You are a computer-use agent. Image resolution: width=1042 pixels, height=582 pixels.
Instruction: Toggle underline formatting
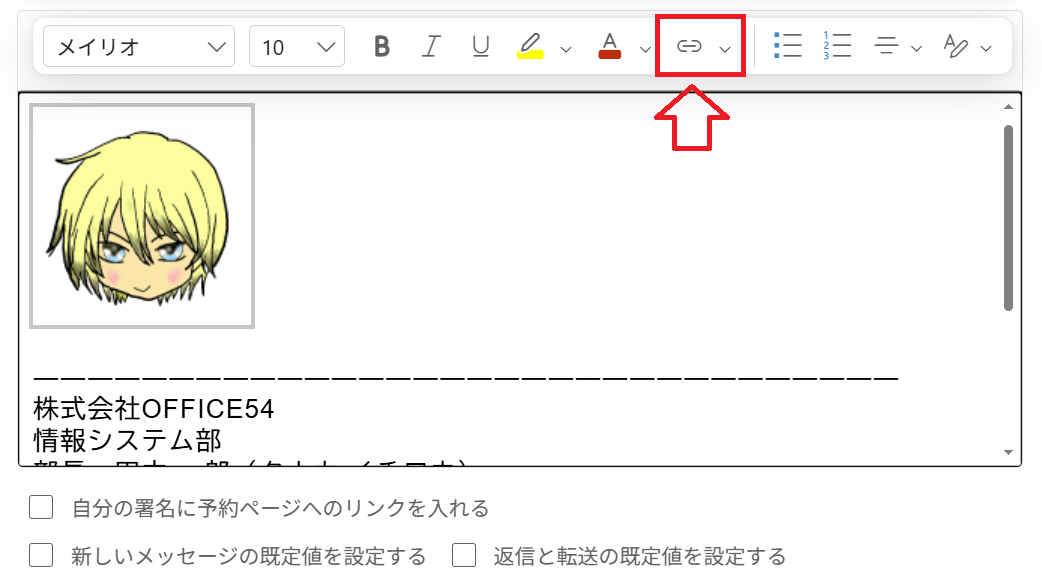[x=480, y=47]
